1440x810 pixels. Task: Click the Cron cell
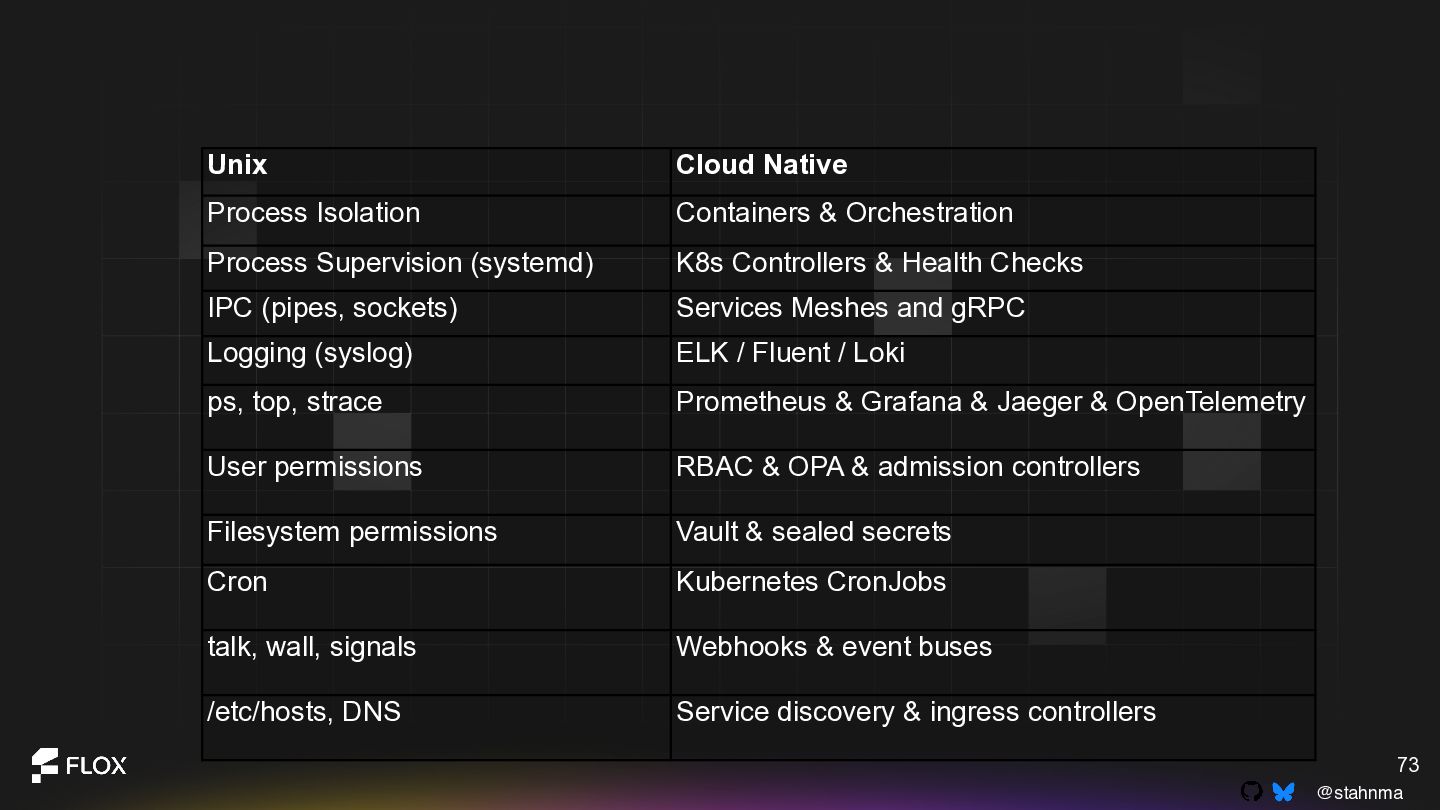436,597
